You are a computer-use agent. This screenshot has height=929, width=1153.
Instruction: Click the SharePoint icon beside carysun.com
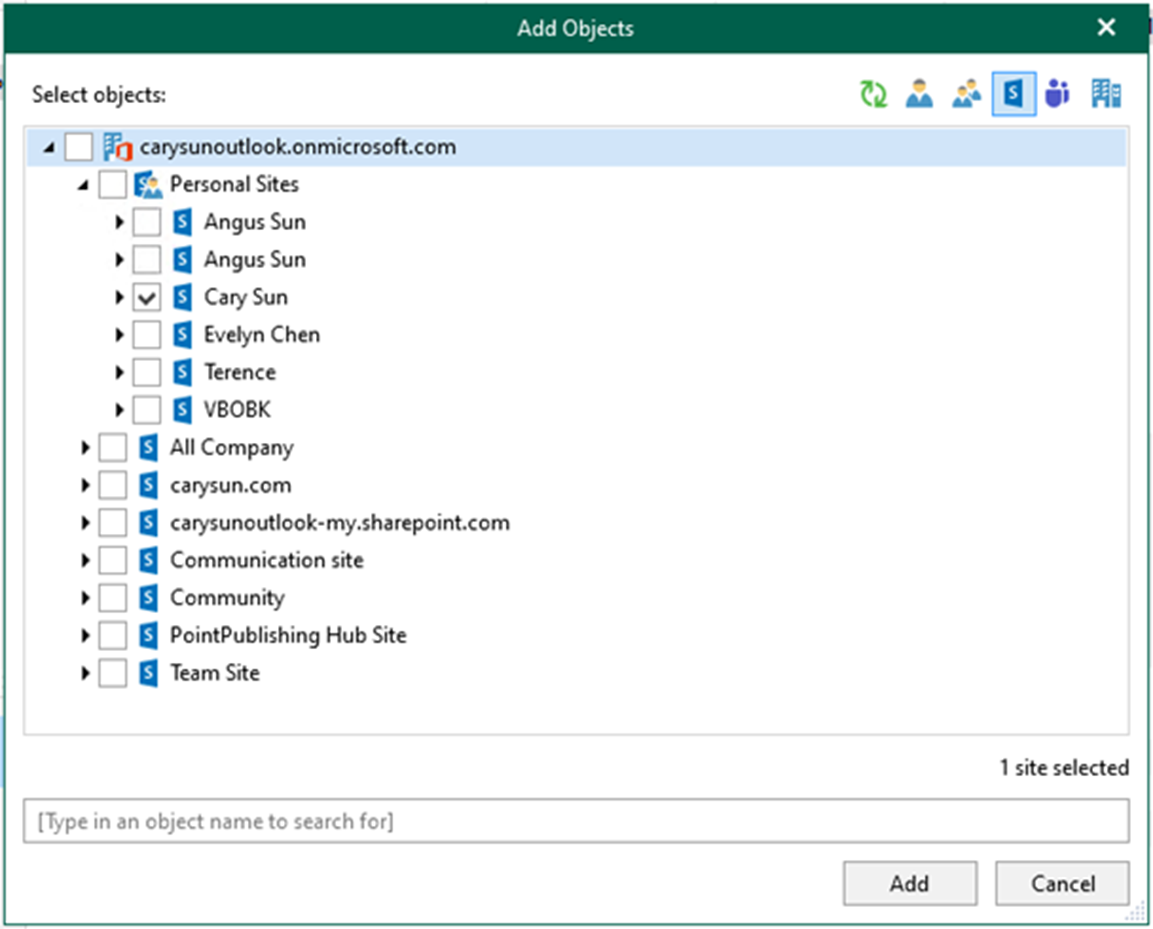point(149,485)
